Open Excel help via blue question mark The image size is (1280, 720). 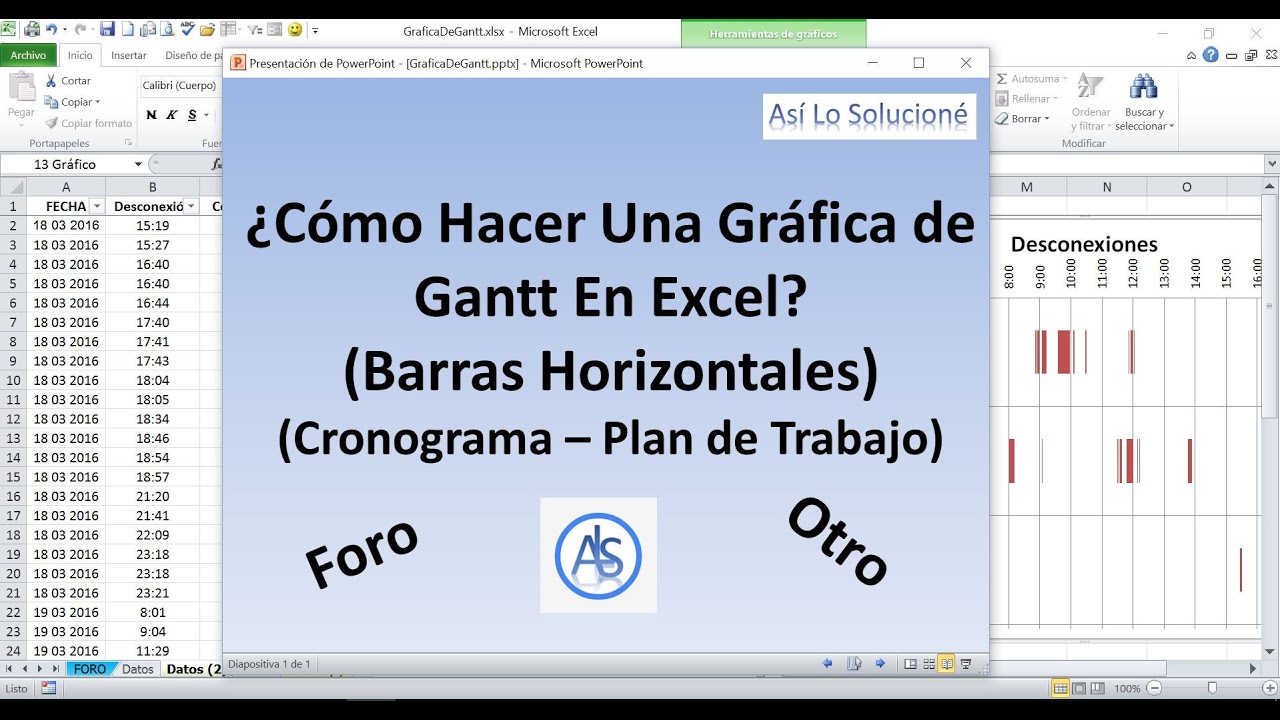(1211, 55)
